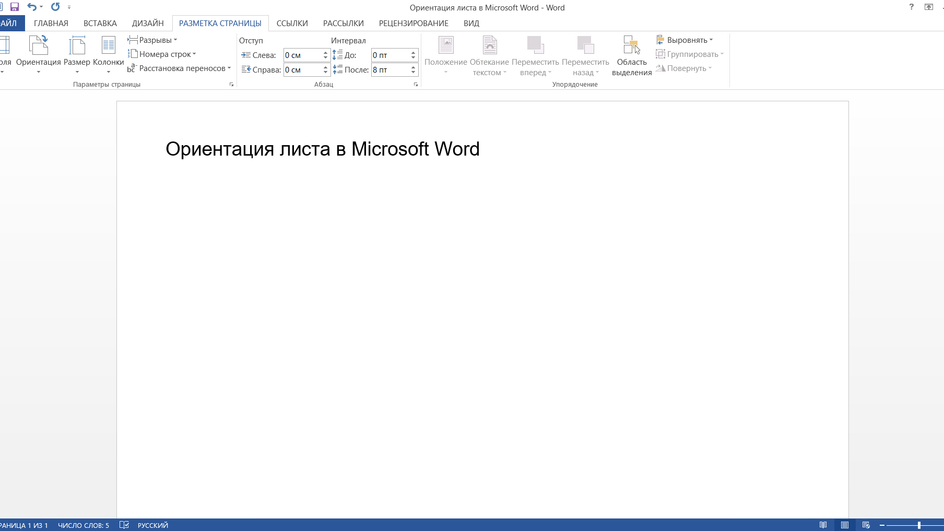Click the Справа right indent field
The image size is (944, 531).
coord(303,70)
